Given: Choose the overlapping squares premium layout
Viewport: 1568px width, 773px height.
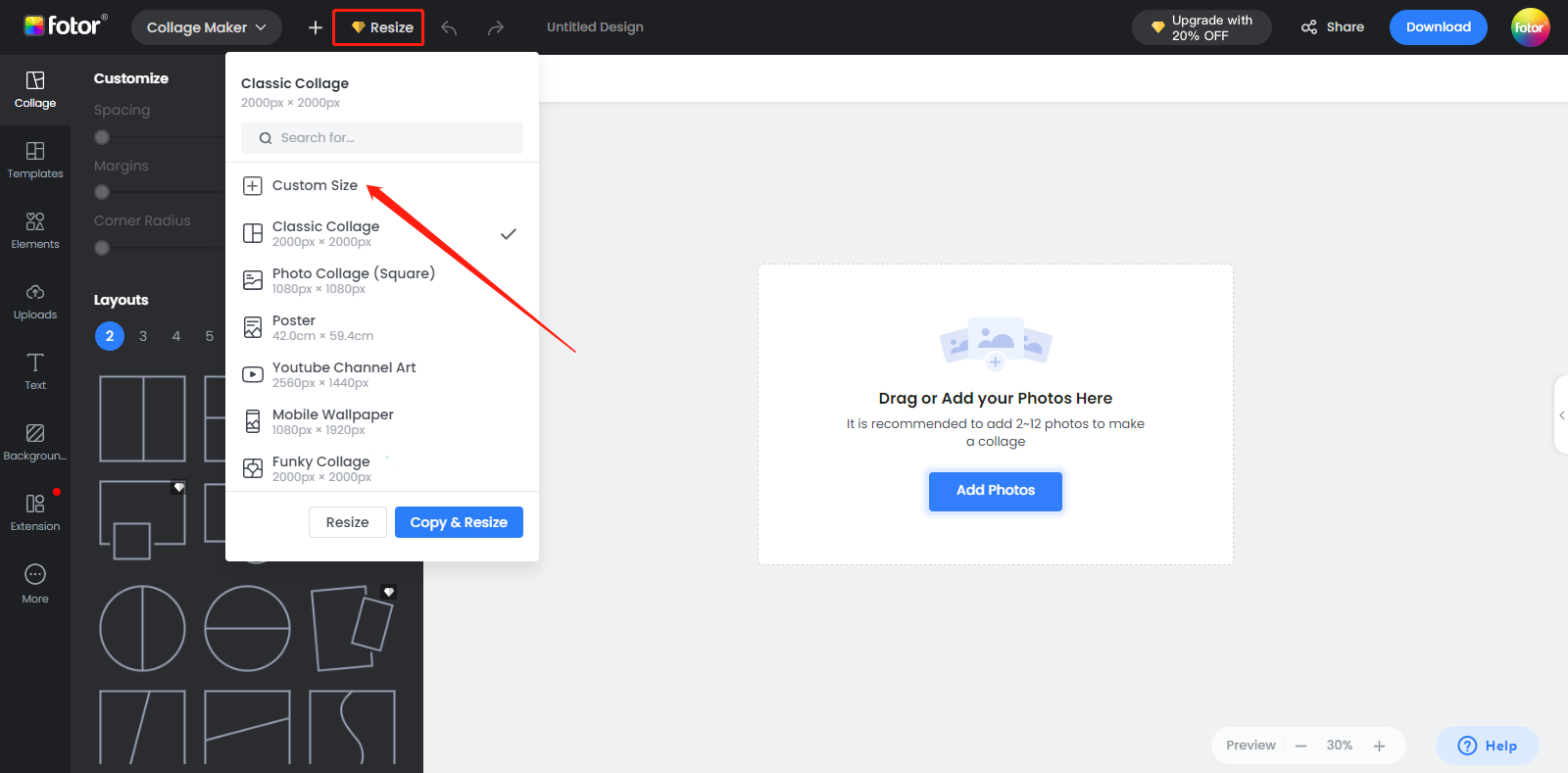Looking at the screenshot, I should coord(143,520).
